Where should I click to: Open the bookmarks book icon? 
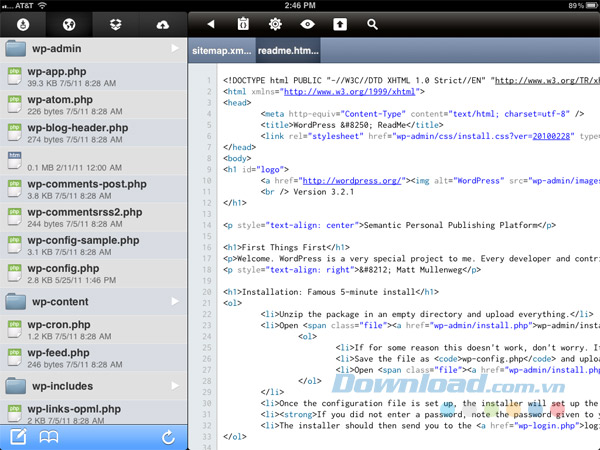click(49, 437)
